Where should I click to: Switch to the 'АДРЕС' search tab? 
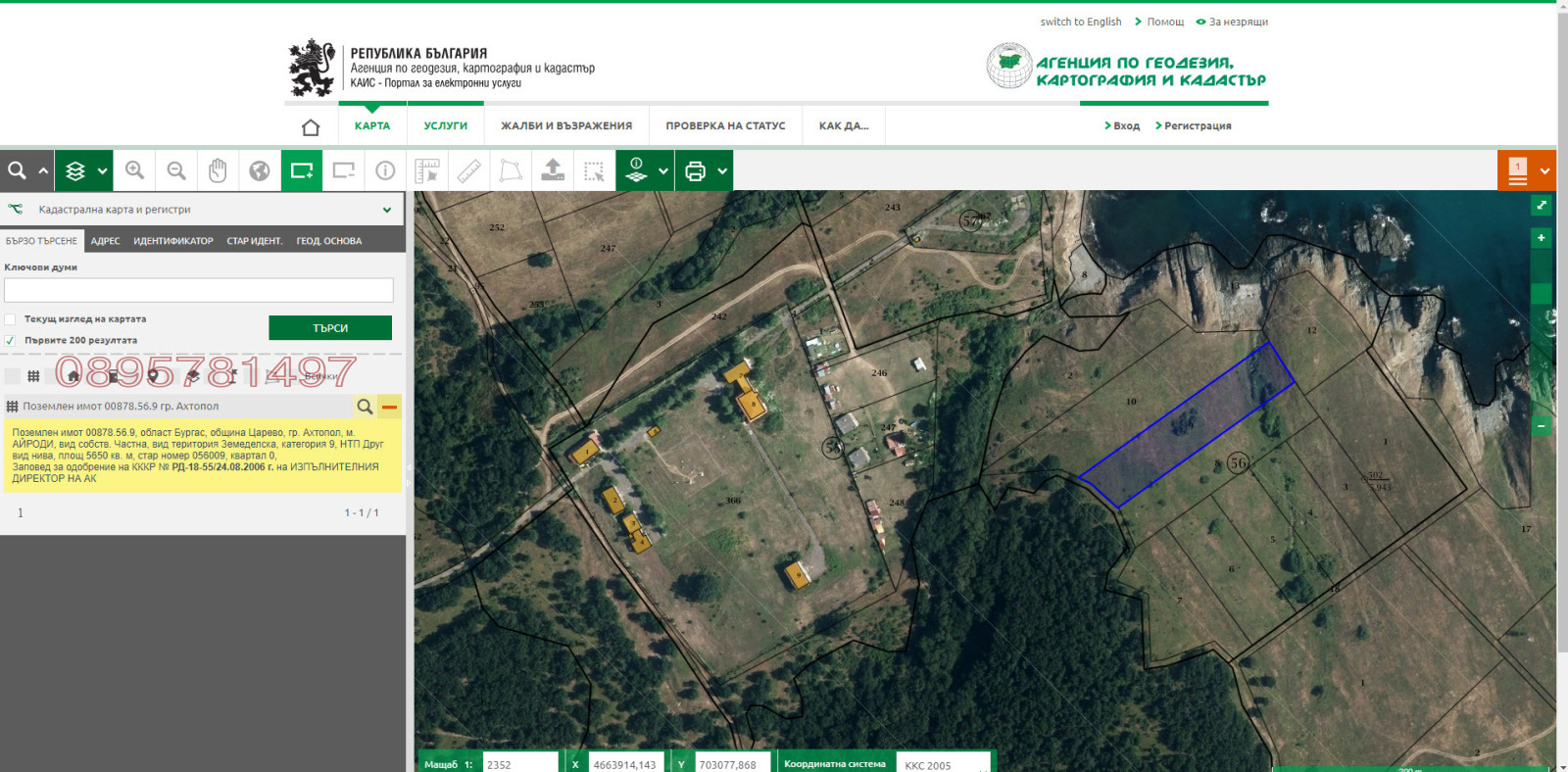[105, 241]
